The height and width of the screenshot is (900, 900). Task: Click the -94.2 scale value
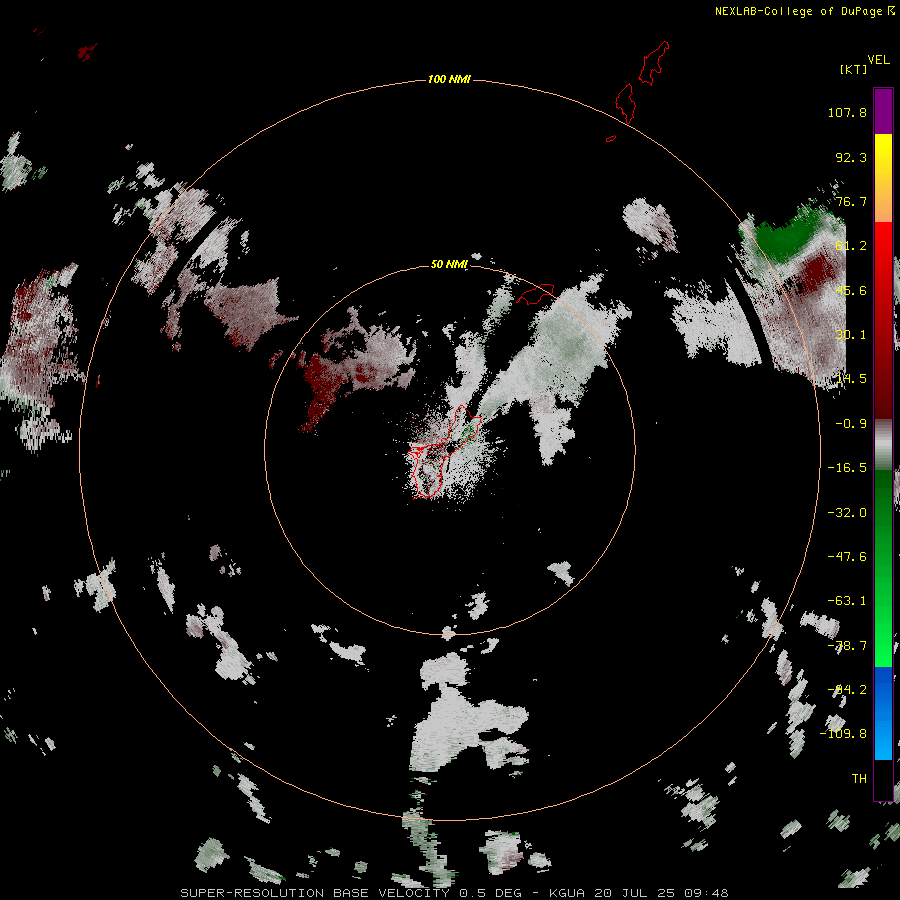[847, 690]
